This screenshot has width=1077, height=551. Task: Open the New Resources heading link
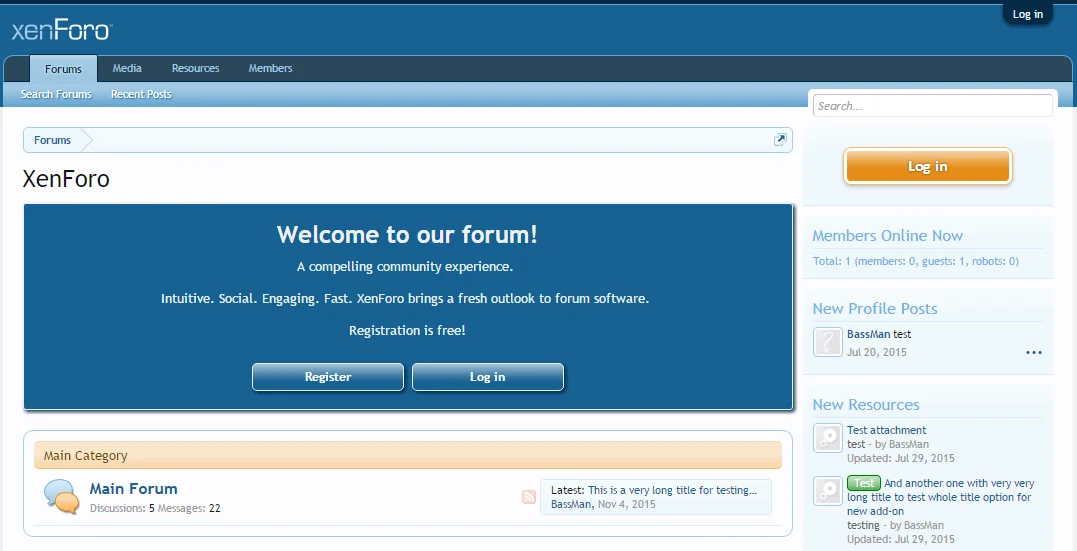tap(865, 405)
